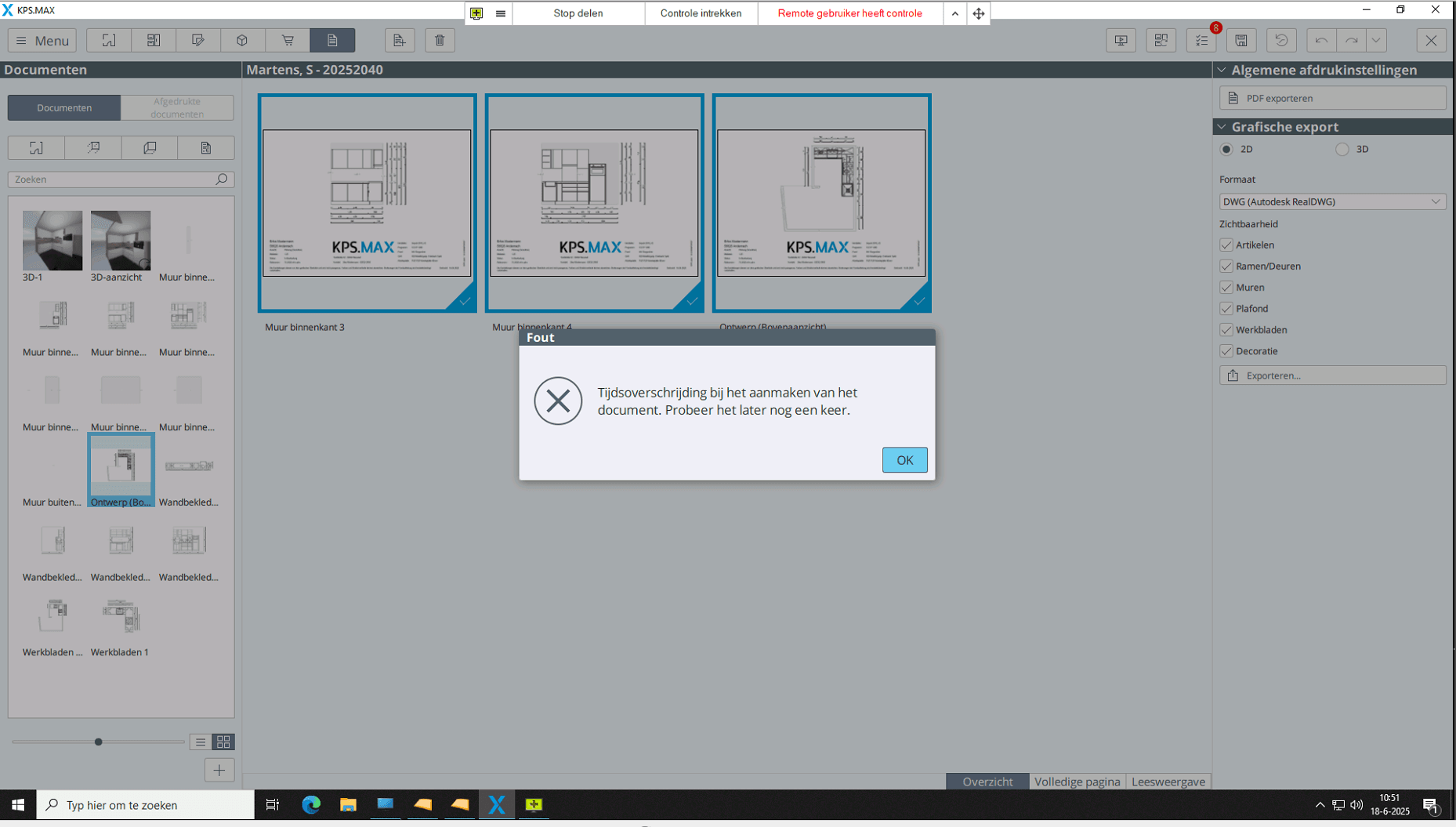
Task: Select the 3D radio button
Action: (x=1342, y=149)
